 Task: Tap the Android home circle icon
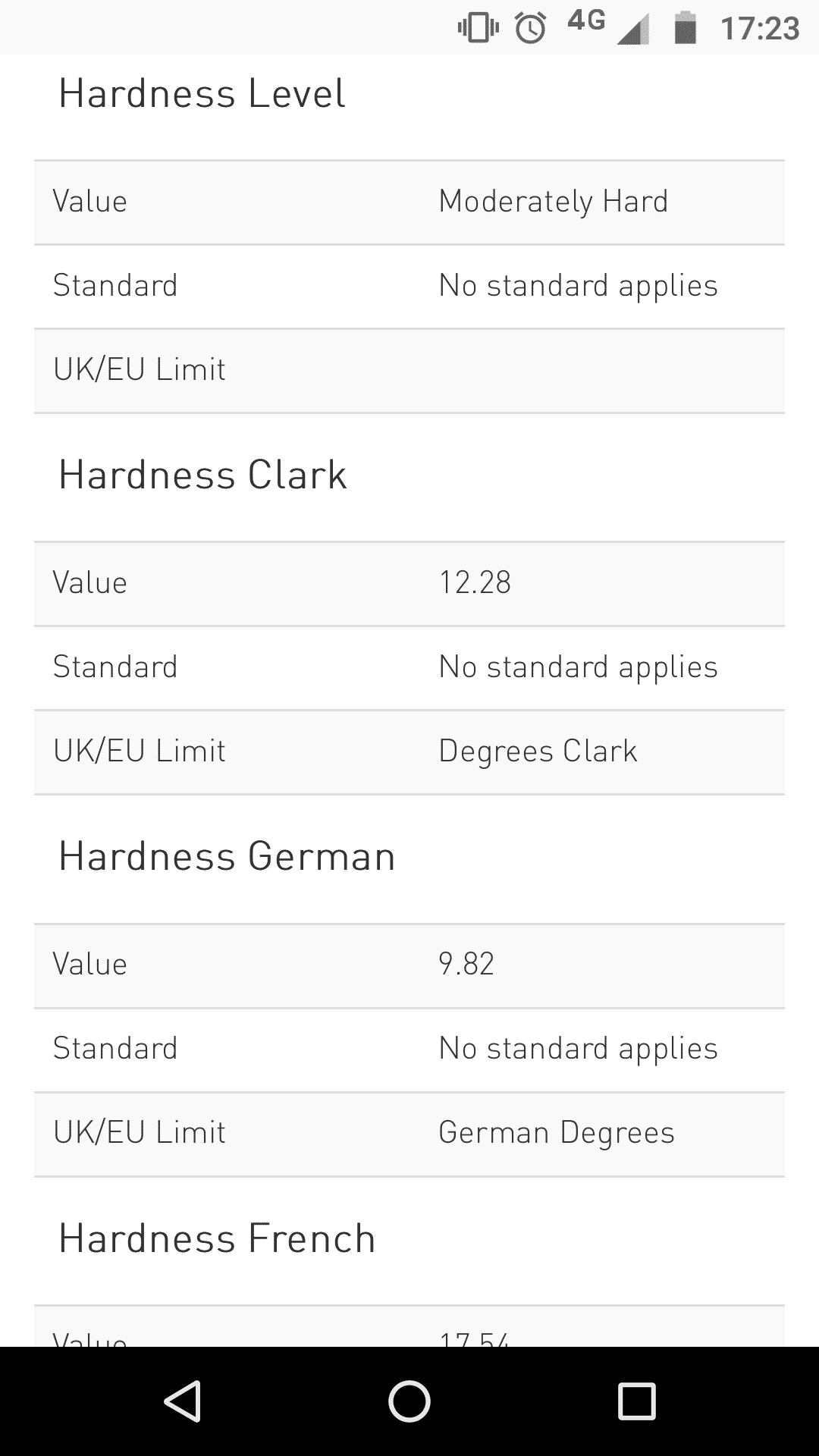[409, 1401]
